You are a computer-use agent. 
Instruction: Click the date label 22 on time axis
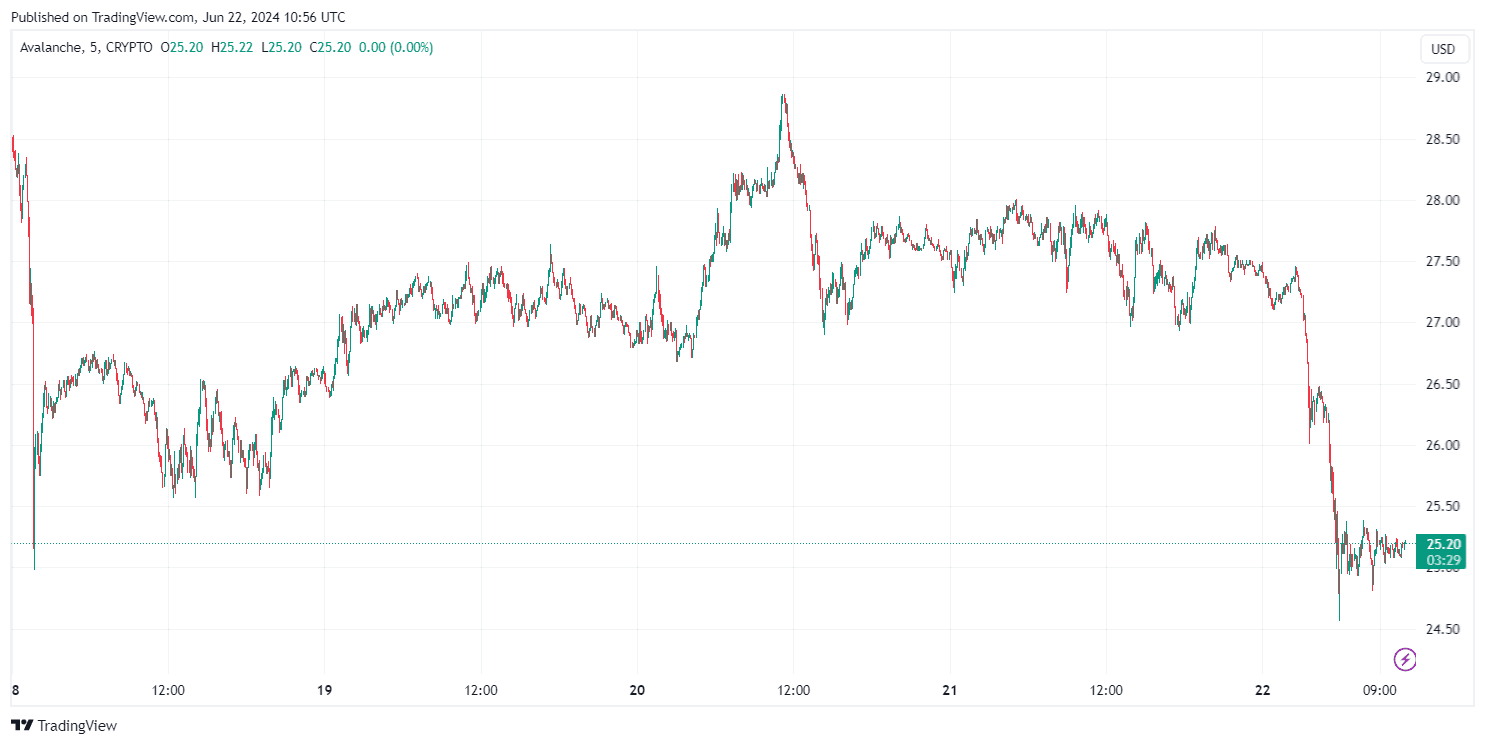click(x=1263, y=690)
